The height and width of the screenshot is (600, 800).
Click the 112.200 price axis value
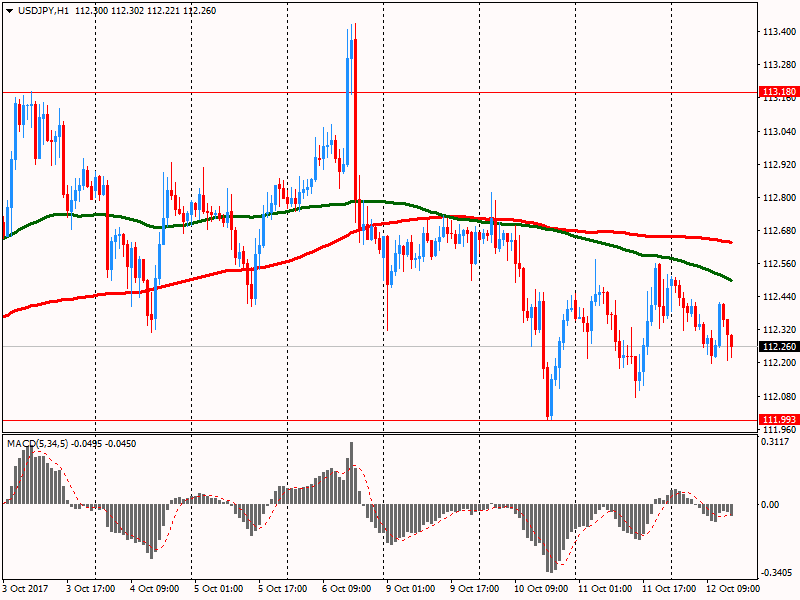click(x=779, y=363)
